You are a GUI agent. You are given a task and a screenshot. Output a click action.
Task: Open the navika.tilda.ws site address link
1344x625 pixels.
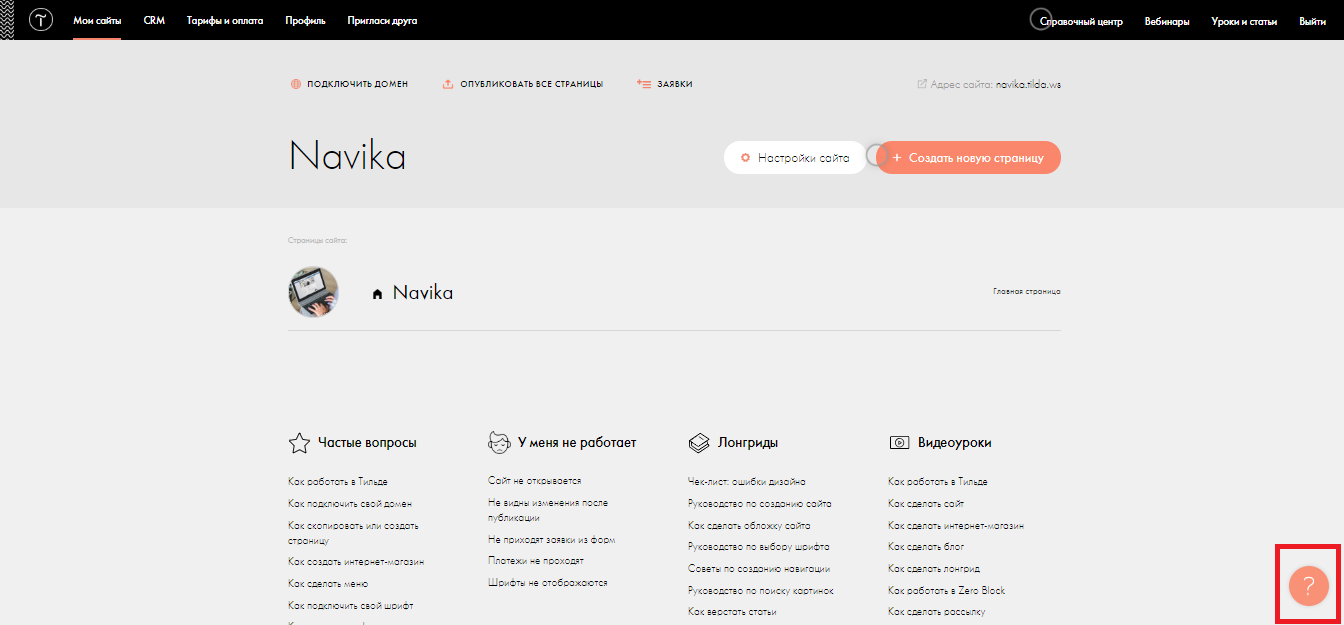coord(1028,85)
